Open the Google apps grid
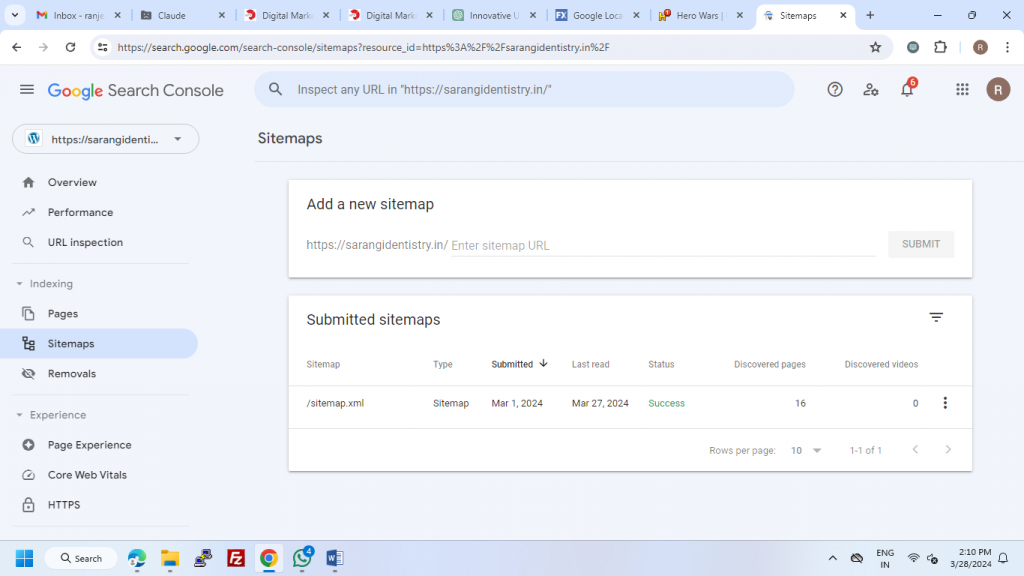 tap(962, 89)
